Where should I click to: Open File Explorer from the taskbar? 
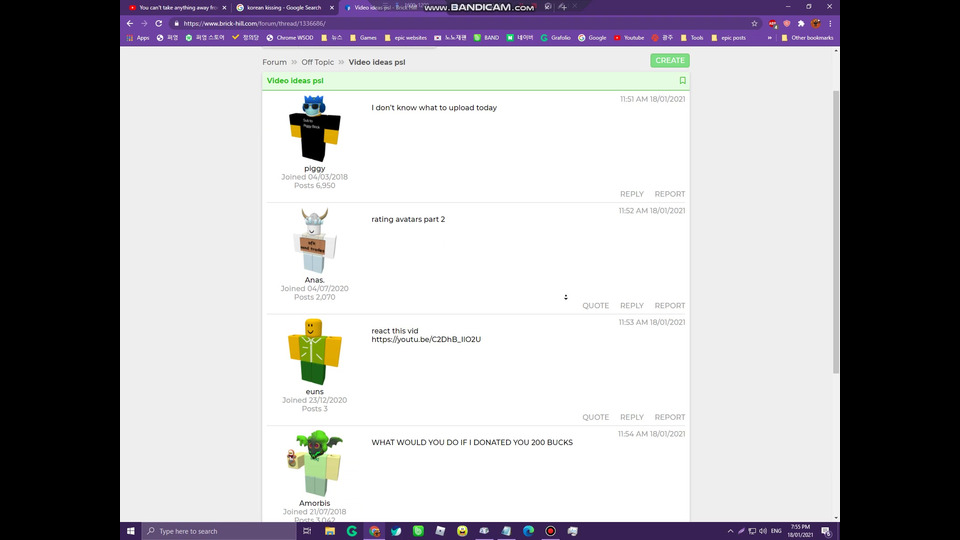tap(330, 531)
